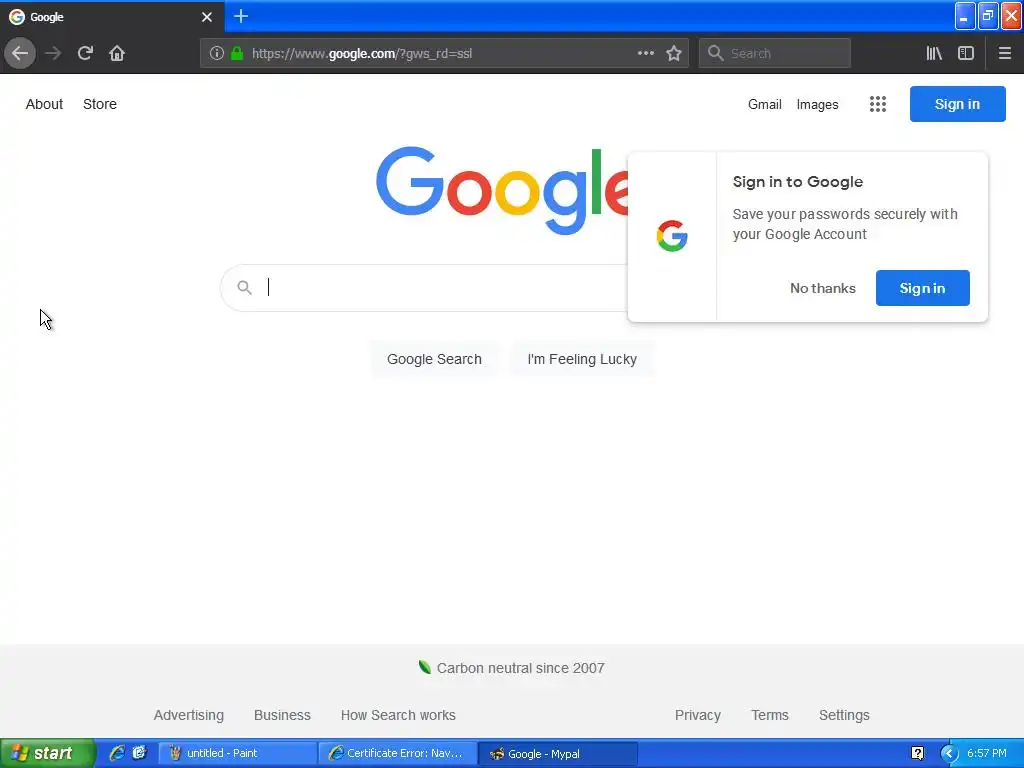Click the forward navigation arrow
The height and width of the screenshot is (768, 1024).
click(x=53, y=54)
